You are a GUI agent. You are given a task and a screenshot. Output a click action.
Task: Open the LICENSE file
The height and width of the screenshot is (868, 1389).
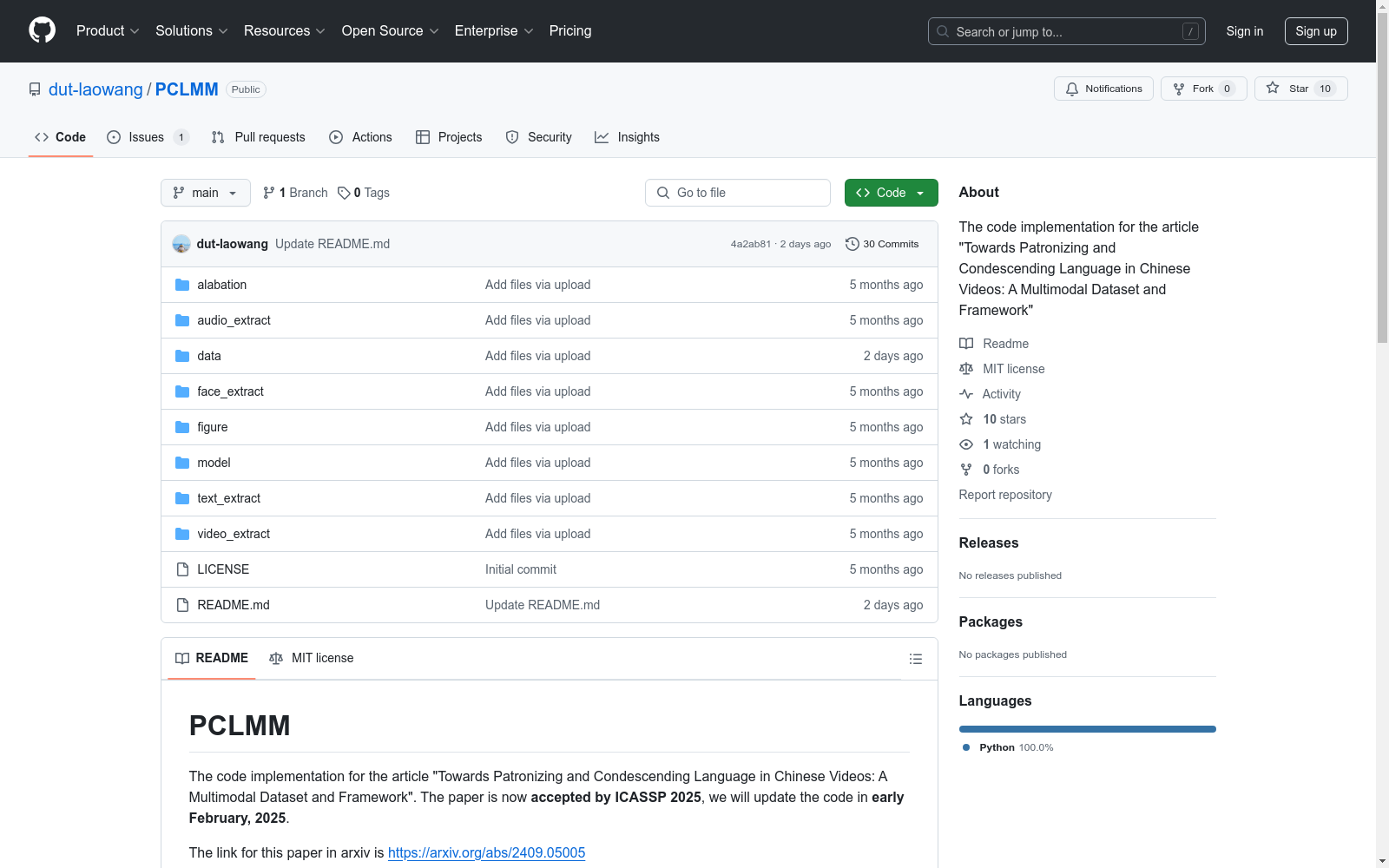(x=223, y=569)
